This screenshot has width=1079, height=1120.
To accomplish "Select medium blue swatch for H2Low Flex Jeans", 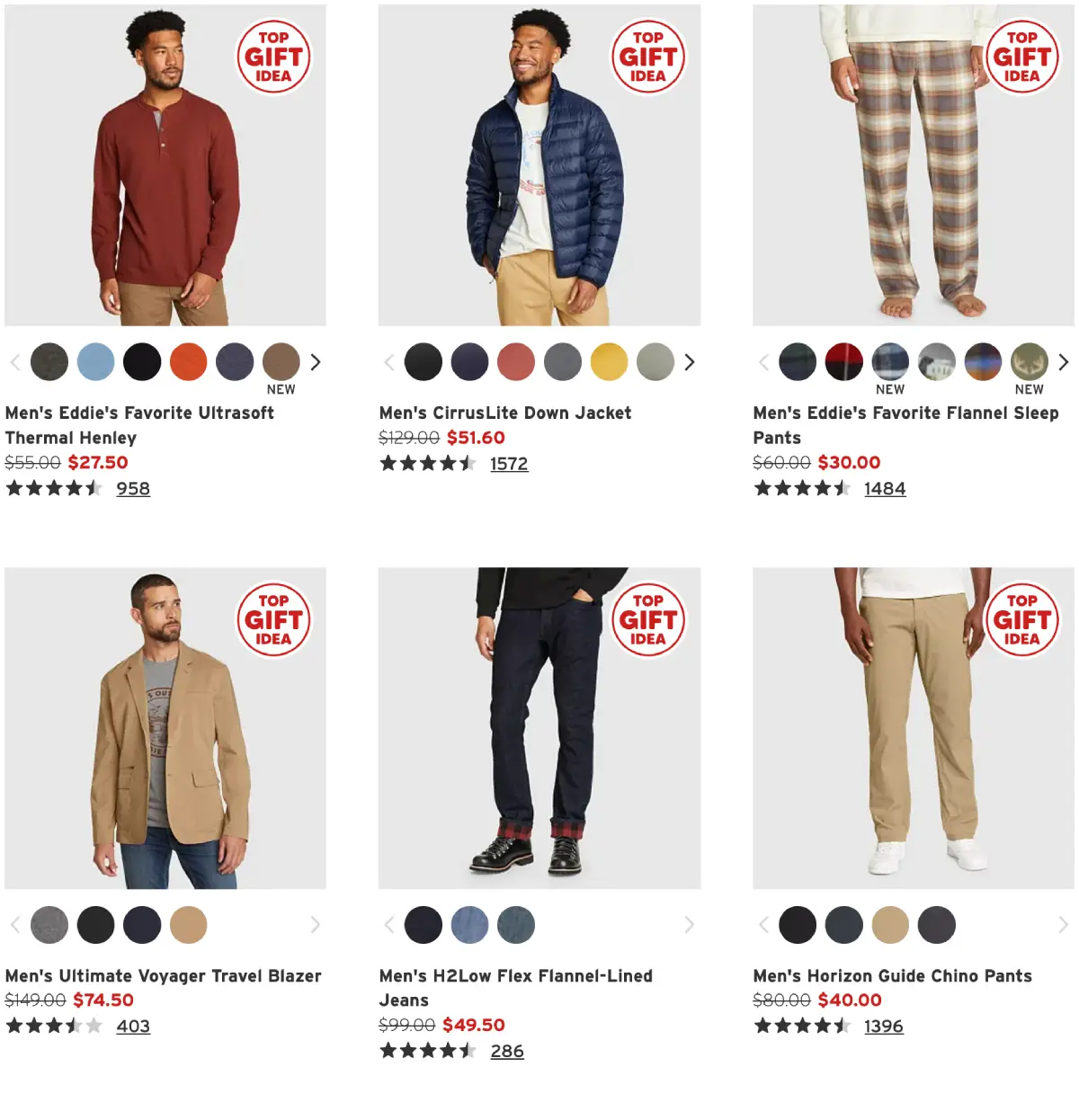I will pyautogui.click(x=469, y=925).
